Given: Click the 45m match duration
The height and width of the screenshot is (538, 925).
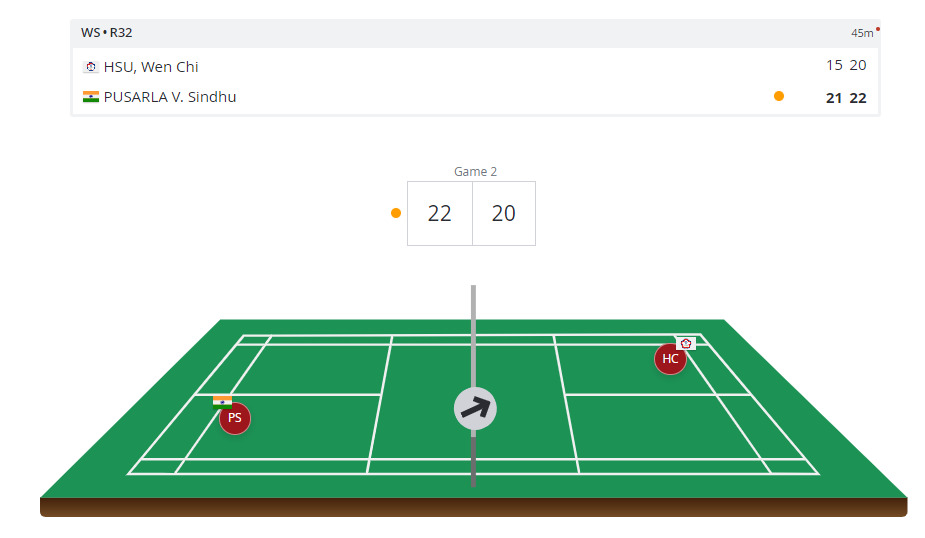Looking at the screenshot, I should [861, 33].
